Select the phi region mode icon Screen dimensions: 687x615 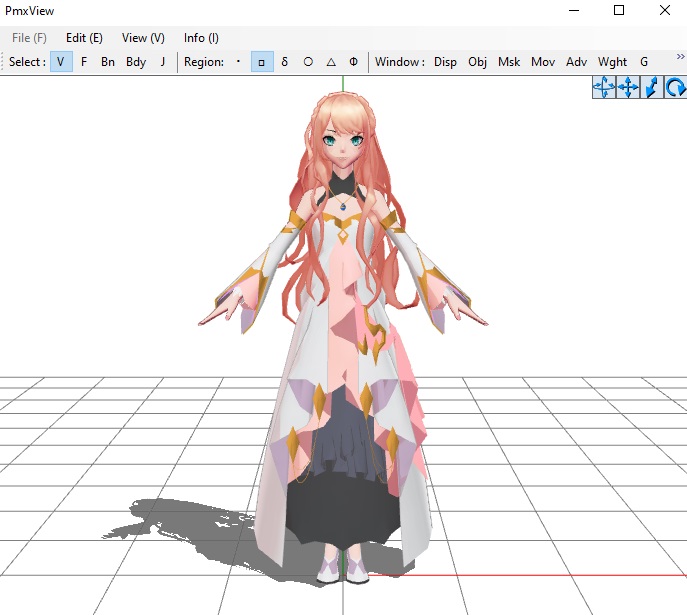(354, 62)
